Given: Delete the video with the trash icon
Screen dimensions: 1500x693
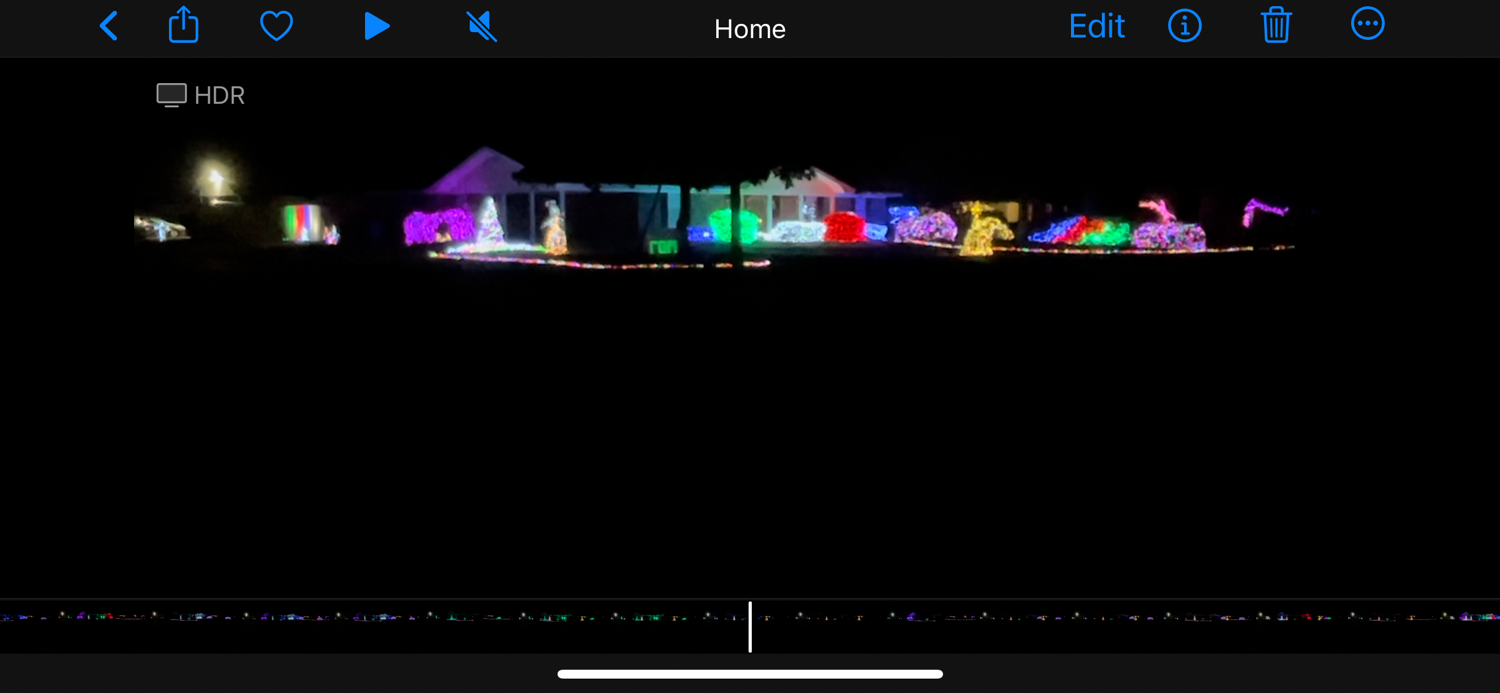Looking at the screenshot, I should point(1276,25).
